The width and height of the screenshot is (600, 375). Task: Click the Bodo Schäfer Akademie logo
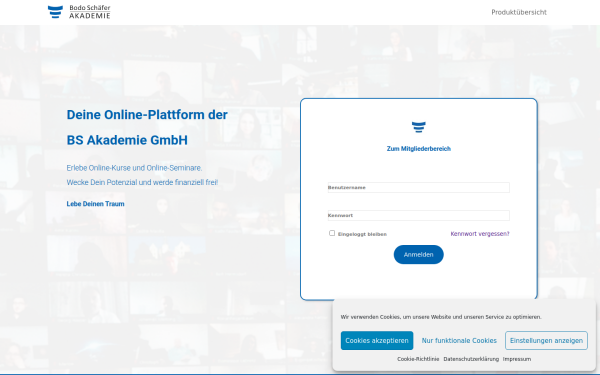click(x=79, y=12)
